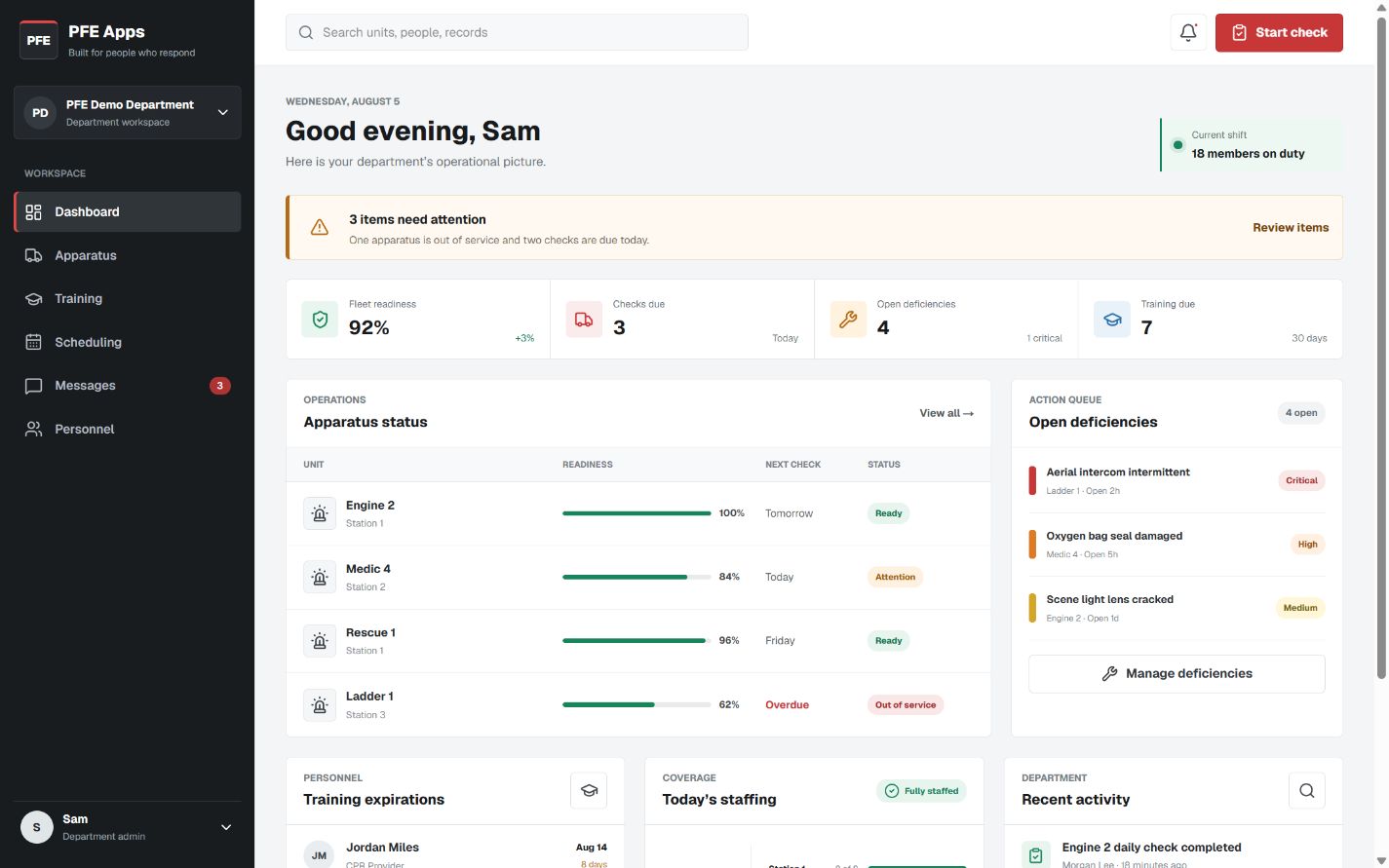Viewport: 1389px width, 868px height.
Task: Click Ladder 1 readiness progress bar
Action: click(637, 704)
